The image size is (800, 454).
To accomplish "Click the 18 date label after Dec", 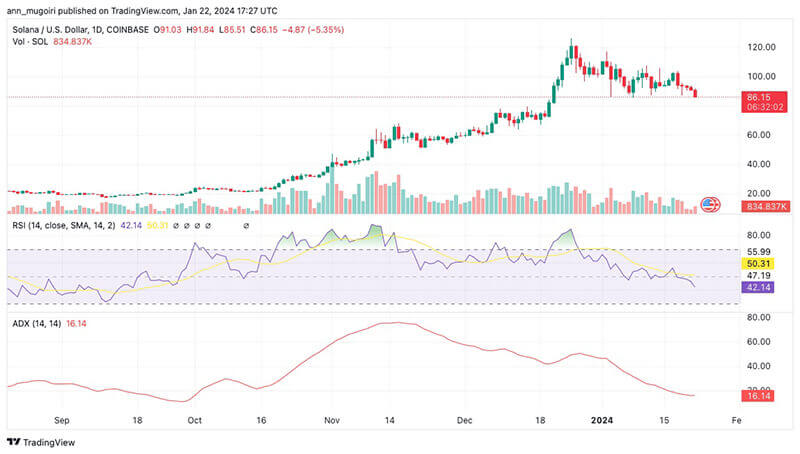I will click(x=540, y=420).
